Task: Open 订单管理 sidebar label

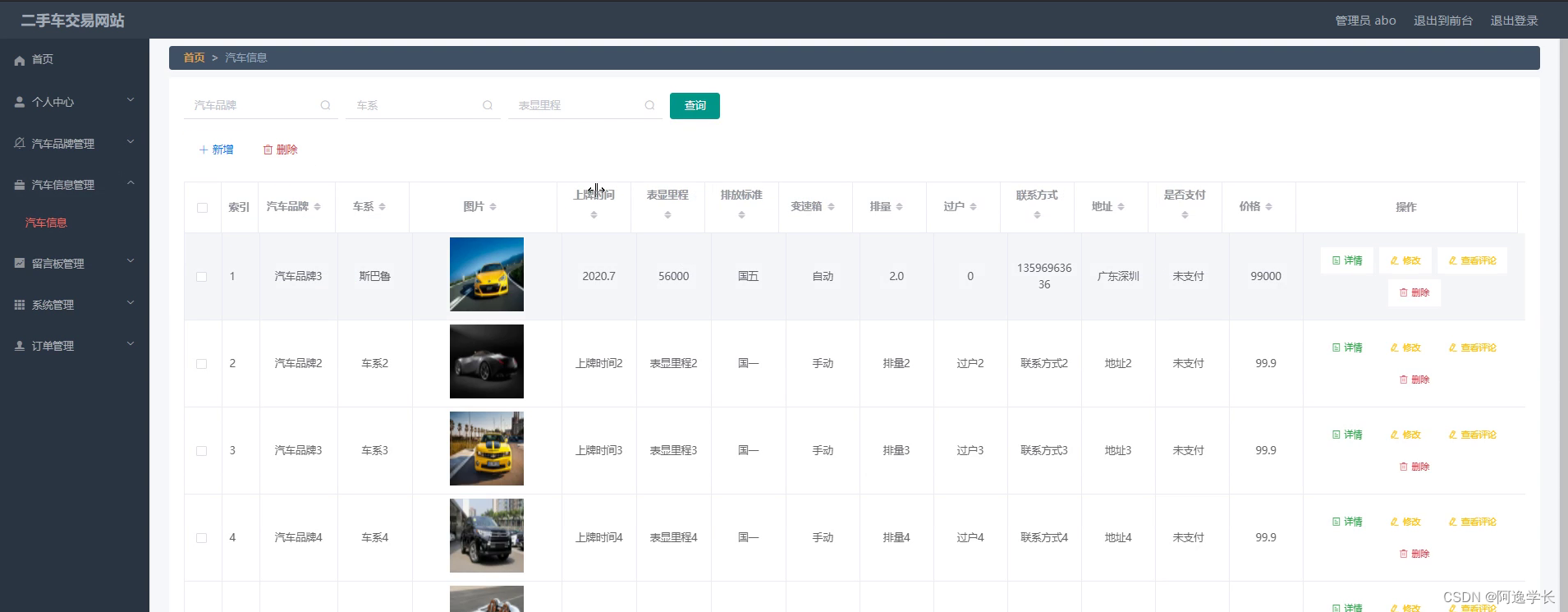Action: [53, 346]
